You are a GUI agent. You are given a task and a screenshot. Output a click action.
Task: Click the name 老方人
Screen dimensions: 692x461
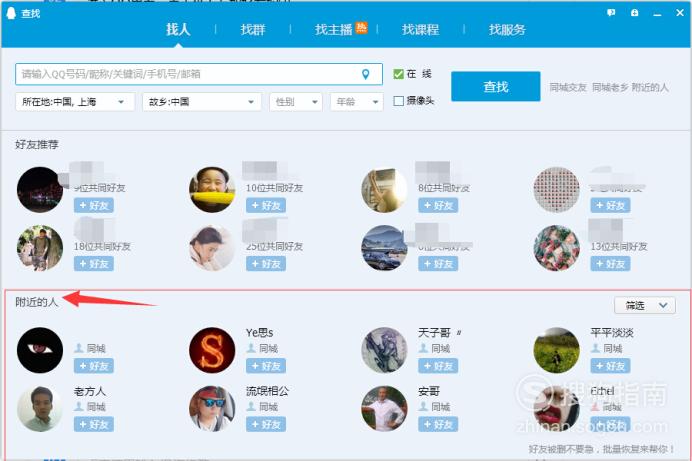click(x=90, y=391)
